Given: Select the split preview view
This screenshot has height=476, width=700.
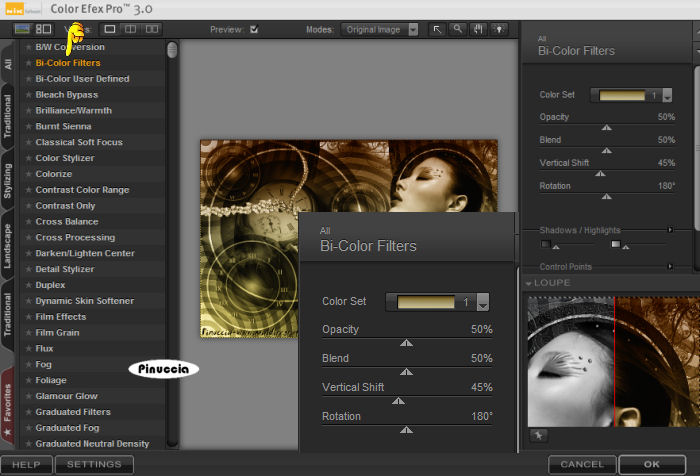Looking at the screenshot, I should coord(131,29).
